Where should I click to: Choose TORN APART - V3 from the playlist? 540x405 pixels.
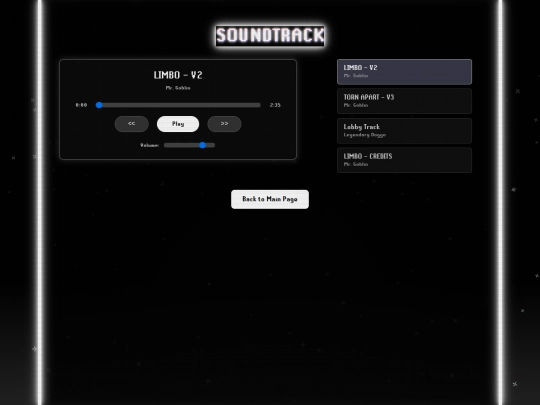tap(404, 101)
